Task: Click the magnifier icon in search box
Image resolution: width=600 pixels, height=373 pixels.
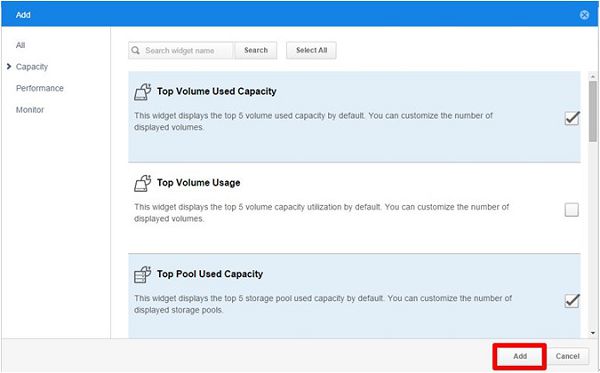Action: click(x=135, y=50)
